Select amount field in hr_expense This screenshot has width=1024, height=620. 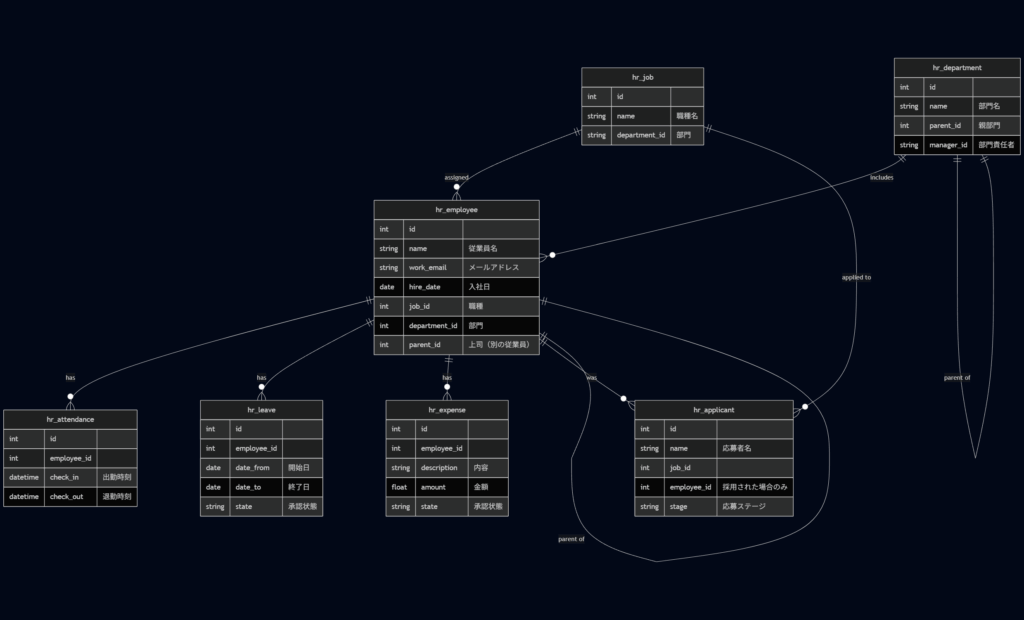point(441,487)
